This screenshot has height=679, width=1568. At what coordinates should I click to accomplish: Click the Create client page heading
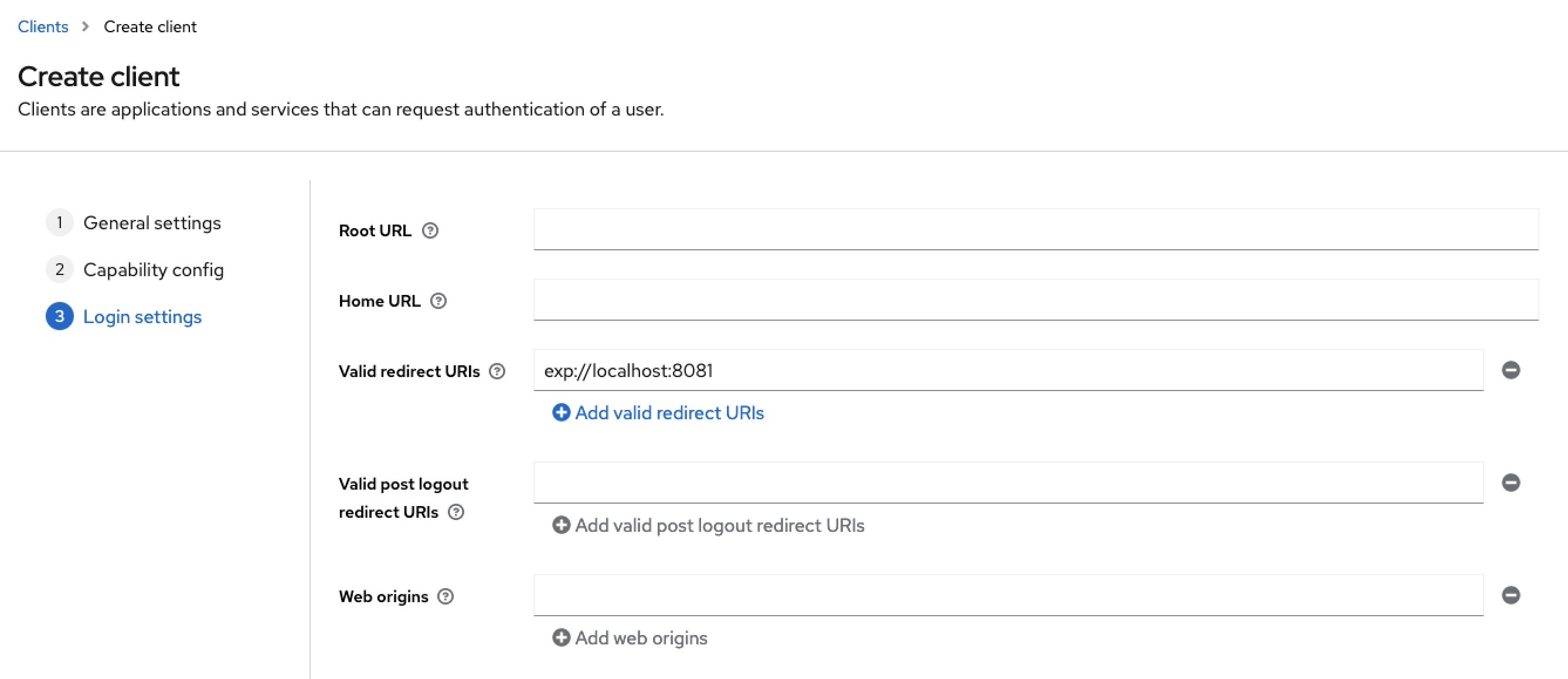(98, 77)
